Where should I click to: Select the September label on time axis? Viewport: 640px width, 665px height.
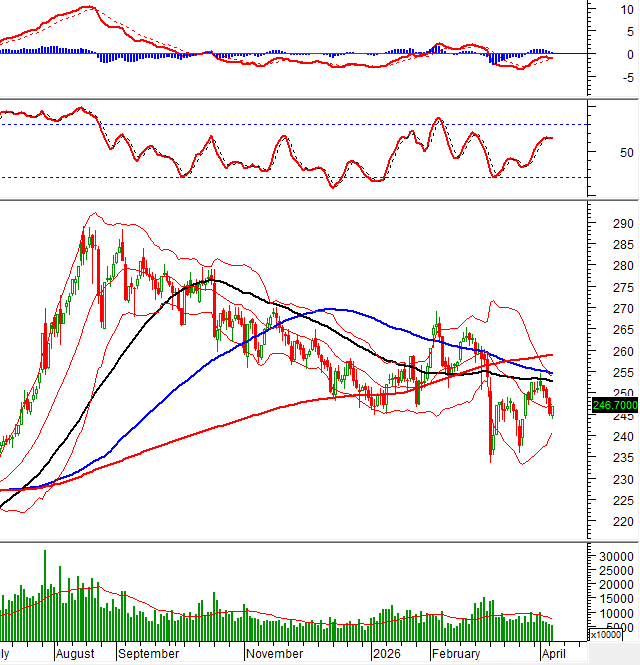148,653
